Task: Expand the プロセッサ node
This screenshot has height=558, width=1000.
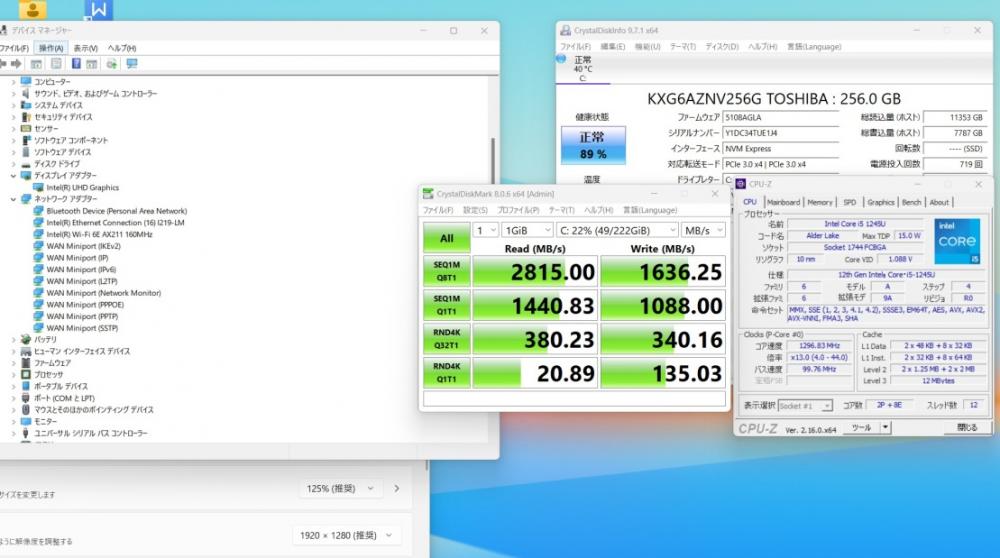Action: tap(13, 374)
